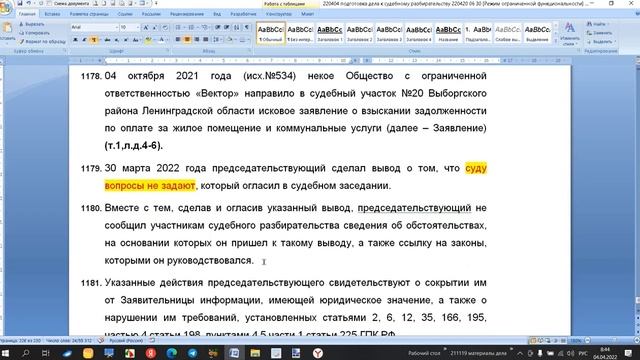Viewport: 640px width, 360px height.
Task: Open the Рецензирование tab
Action: click(187, 14)
